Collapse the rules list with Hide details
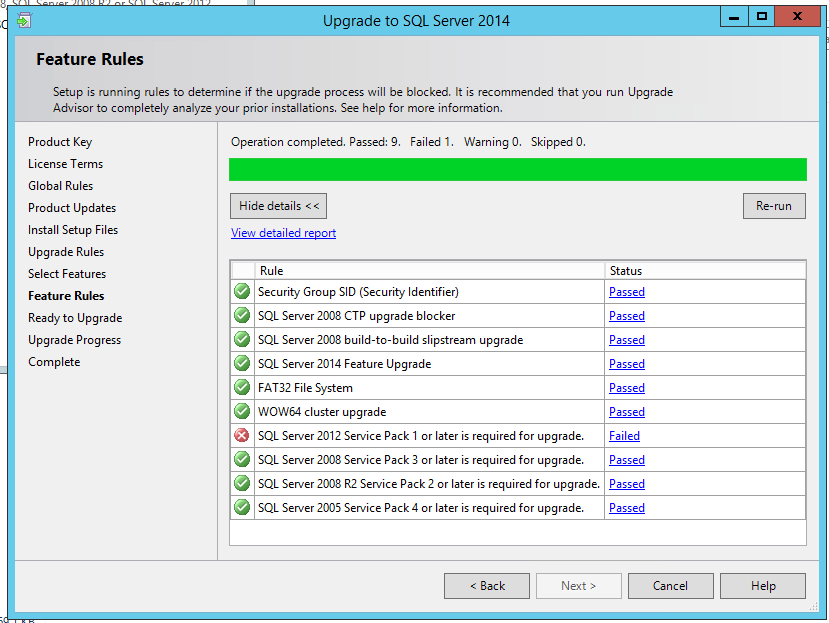Image resolution: width=829 pixels, height=623 pixels. (279, 206)
